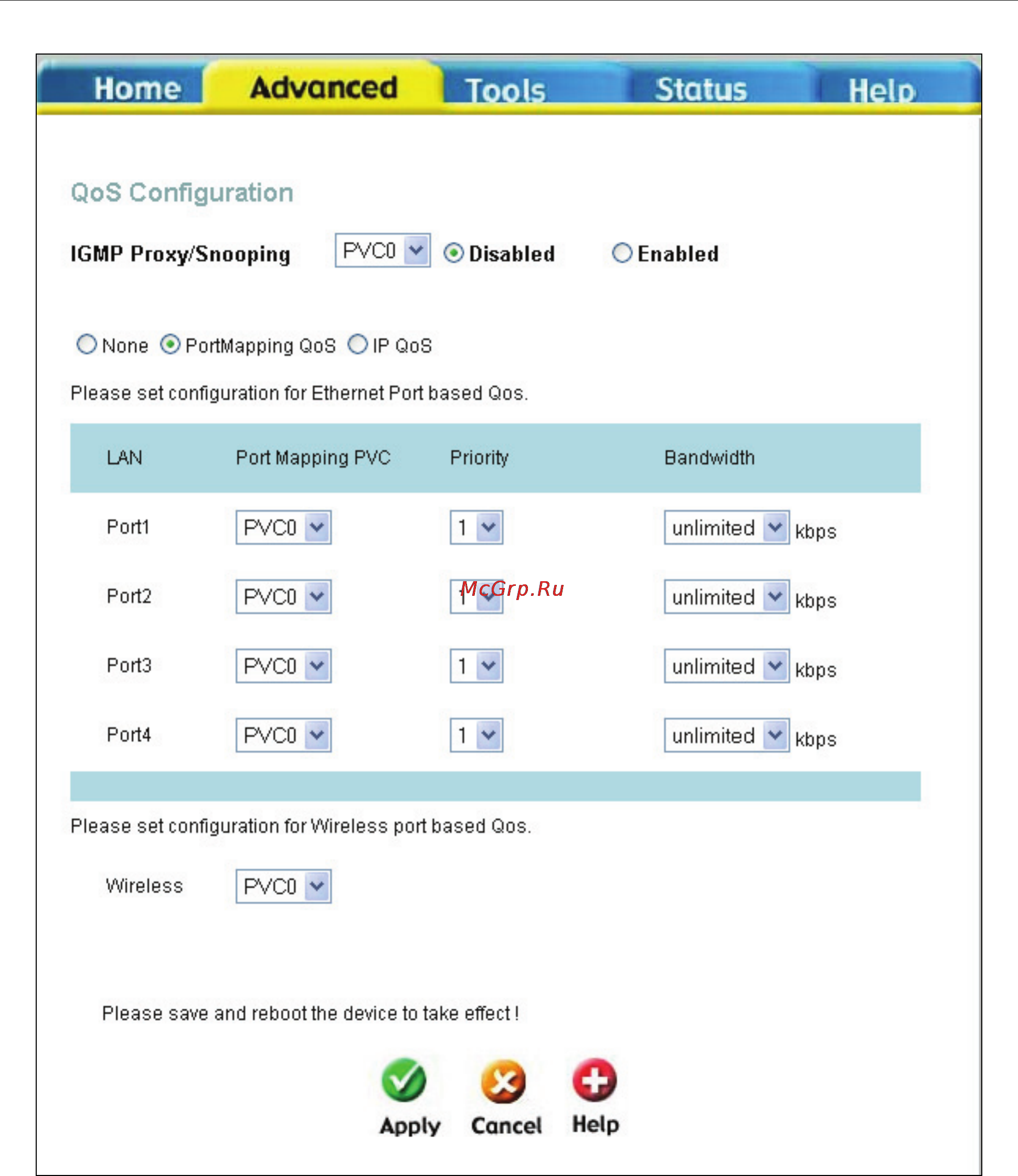Switch to the Advanced tab
This screenshot has height=1176, width=1018.
pyautogui.click(x=323, y=87)
